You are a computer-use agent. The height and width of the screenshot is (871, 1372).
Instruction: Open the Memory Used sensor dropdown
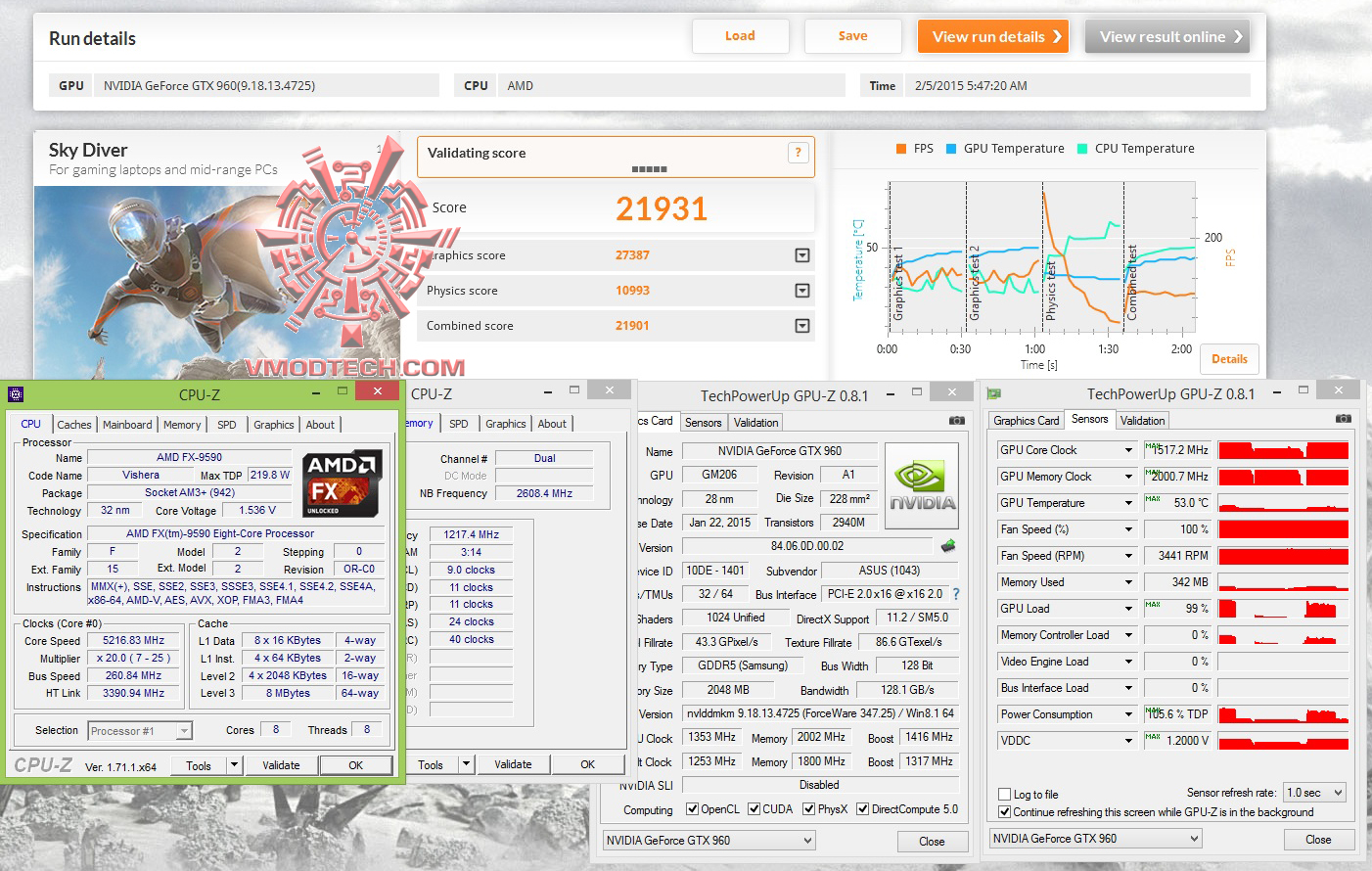point(1128,582)
